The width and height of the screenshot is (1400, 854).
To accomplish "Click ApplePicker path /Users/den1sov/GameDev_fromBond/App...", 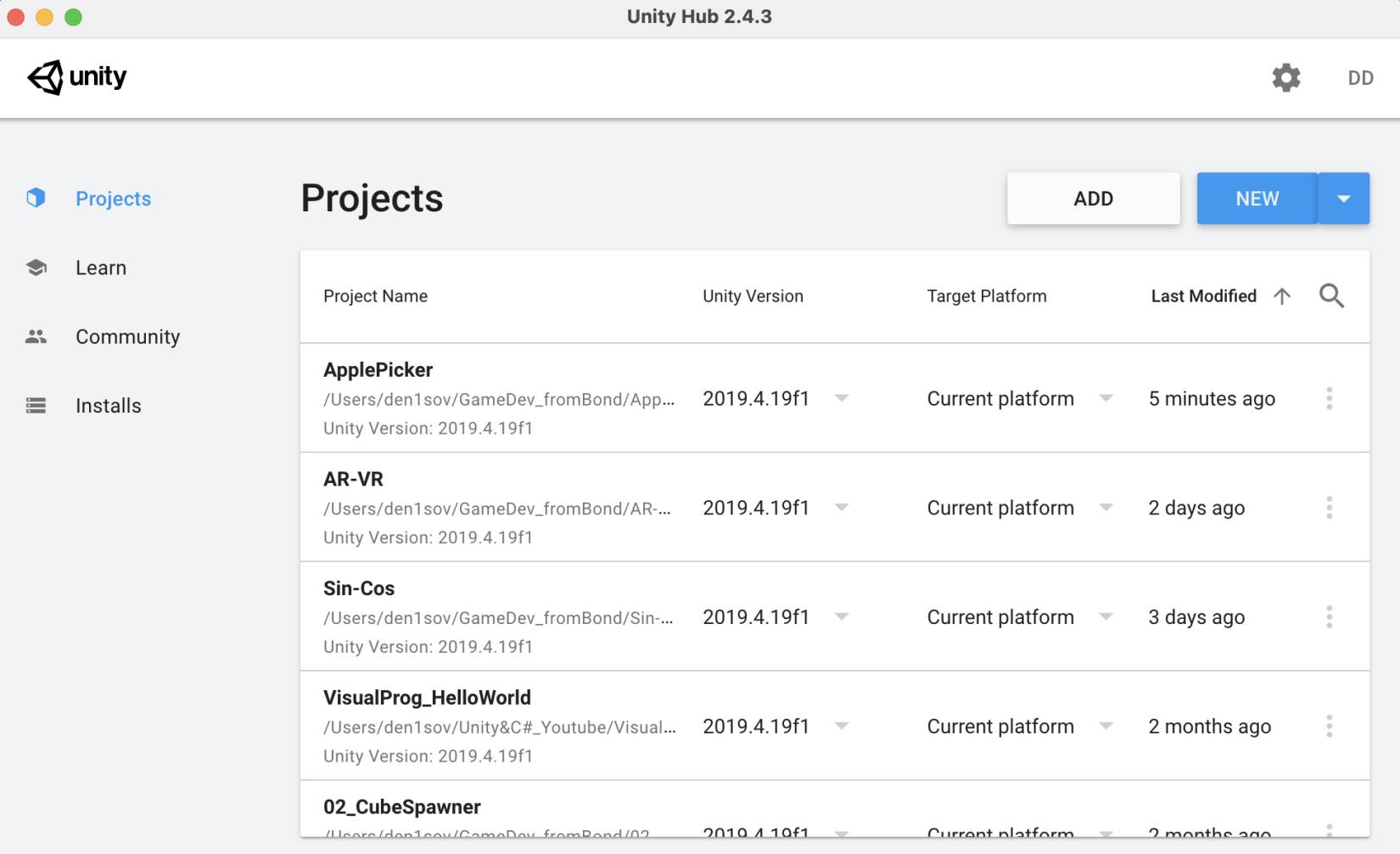I will (x=499, y=400).
